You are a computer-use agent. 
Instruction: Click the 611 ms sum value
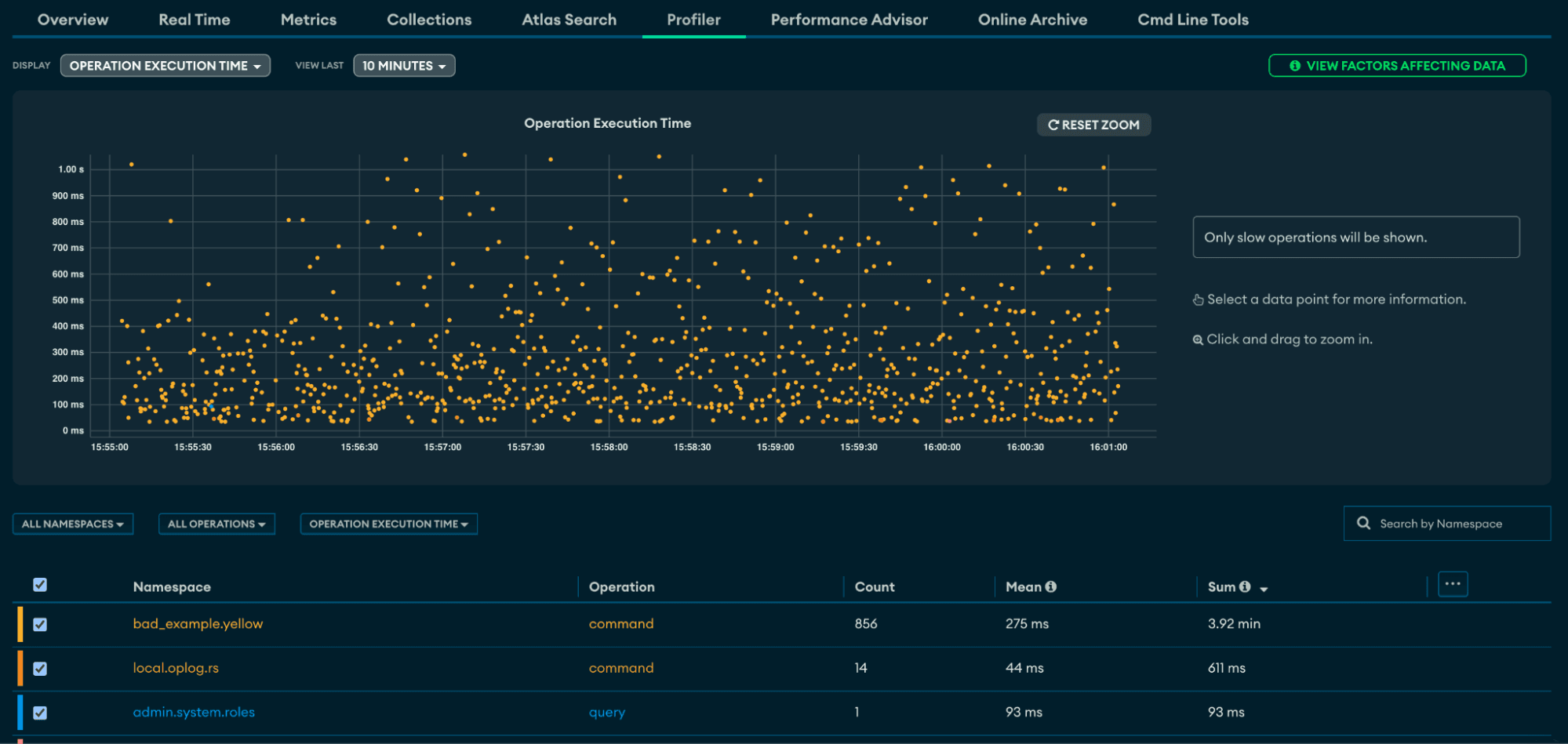click(x=1227, y=668)
